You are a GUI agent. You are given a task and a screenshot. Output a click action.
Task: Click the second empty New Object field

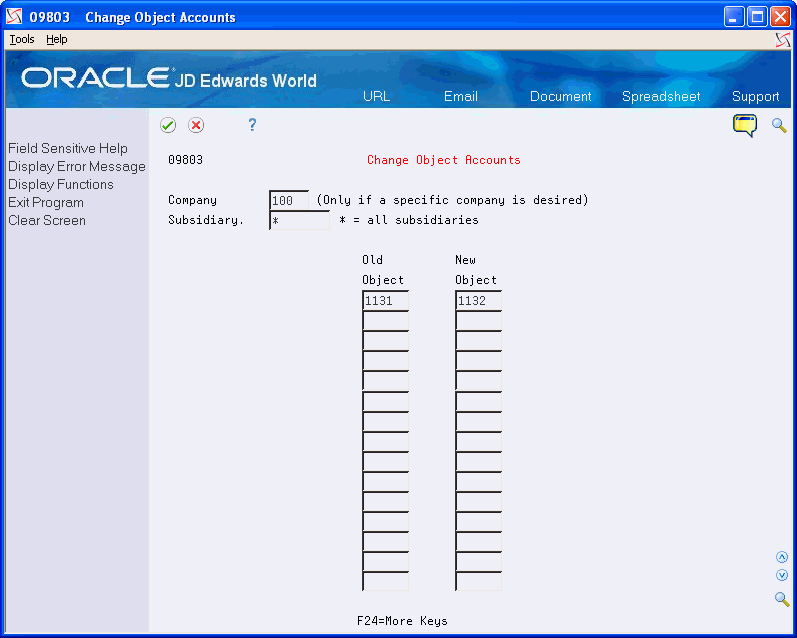pyautogui.click(x=478, y=341)
